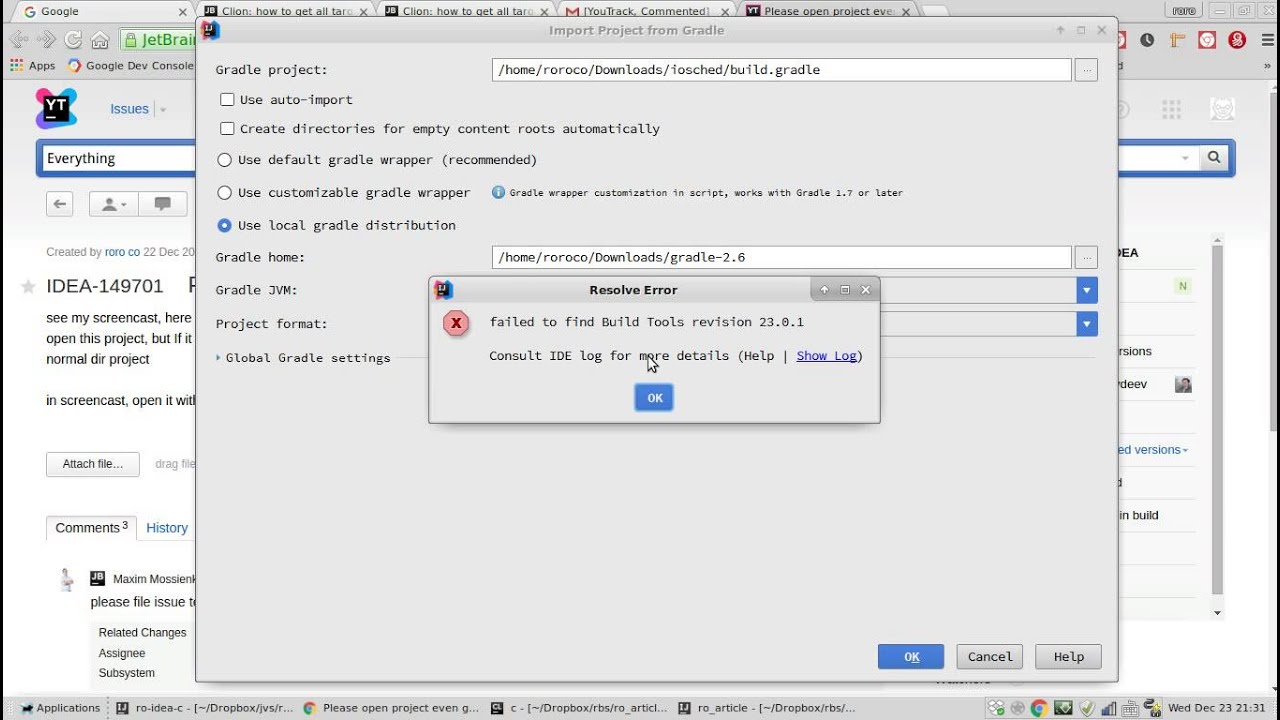This screenshot has width=1280, height=720.
Task: Click the comment bubble toolbar button
Action: pyautogui.click(x=162, y=204)
